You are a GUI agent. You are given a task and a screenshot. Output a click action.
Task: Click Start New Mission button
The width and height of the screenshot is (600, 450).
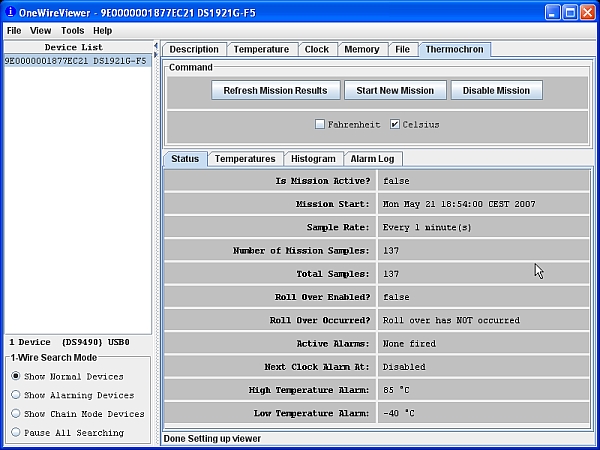click(395, 90)
